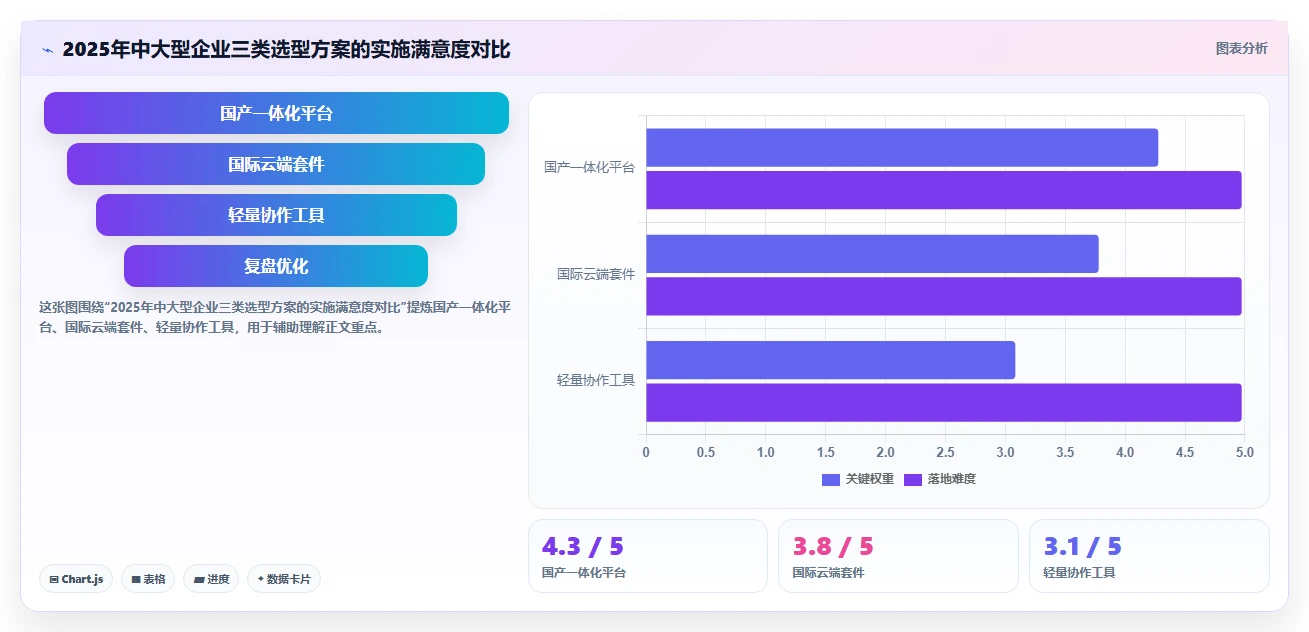This screenshot has width=1309, height=632.
Task: Click the y-axis label 国产一体化平台
Action: (589, 168)
